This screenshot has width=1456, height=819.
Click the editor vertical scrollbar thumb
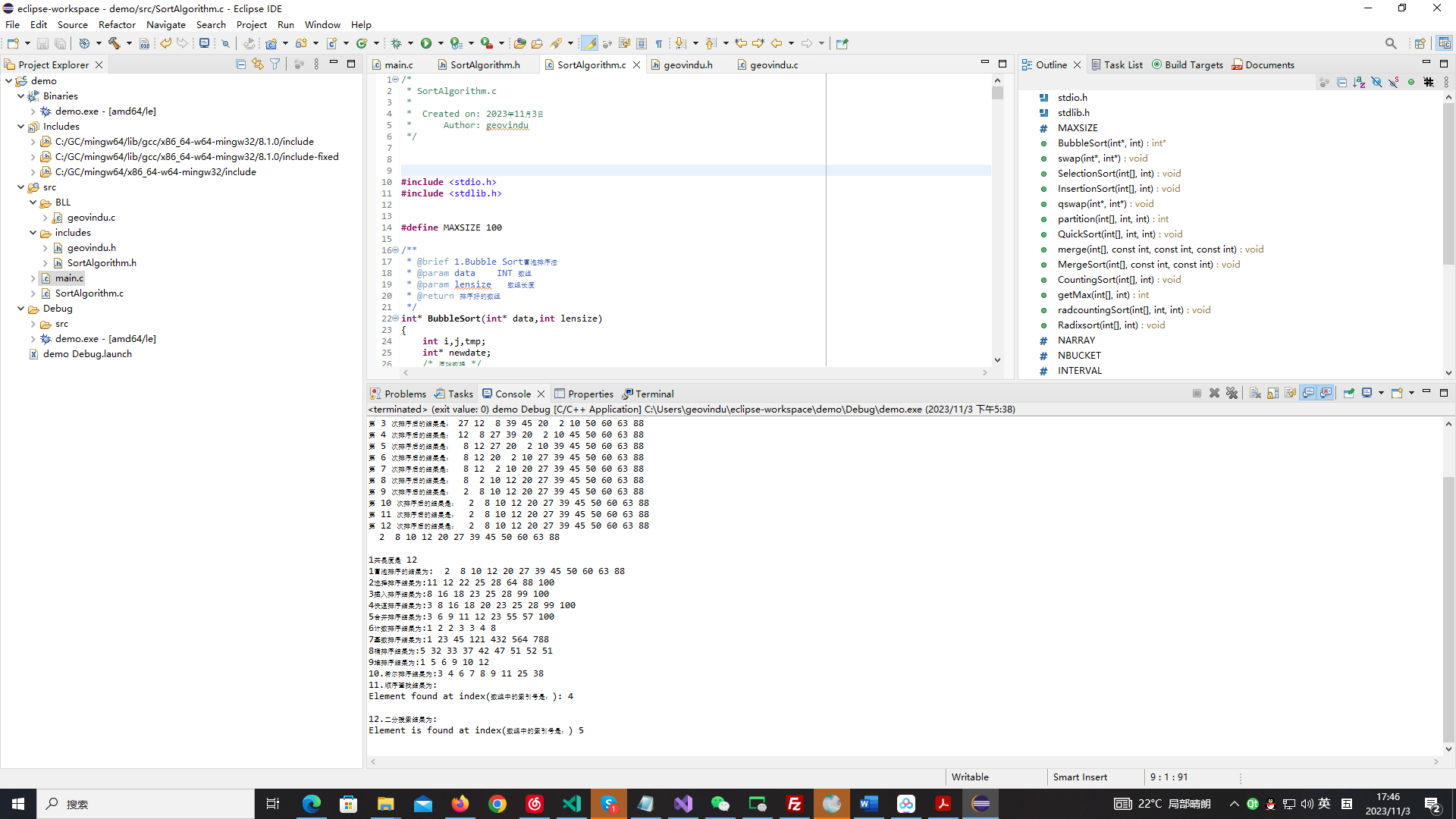click(x=997, y=93)
